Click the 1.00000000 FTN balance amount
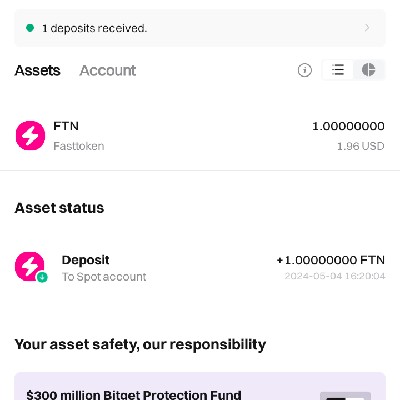 coord(348,126)
